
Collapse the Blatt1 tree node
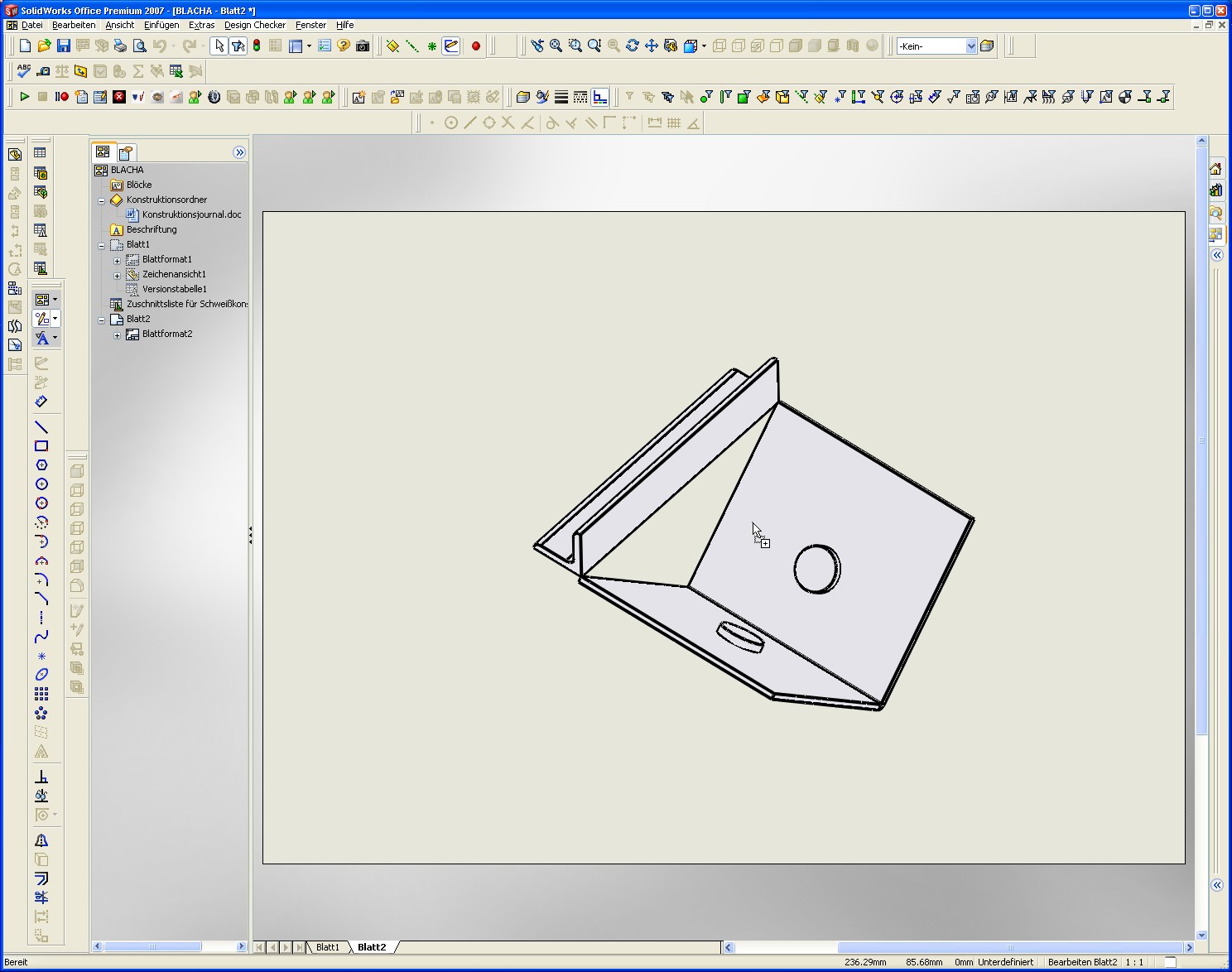point(102,245)
